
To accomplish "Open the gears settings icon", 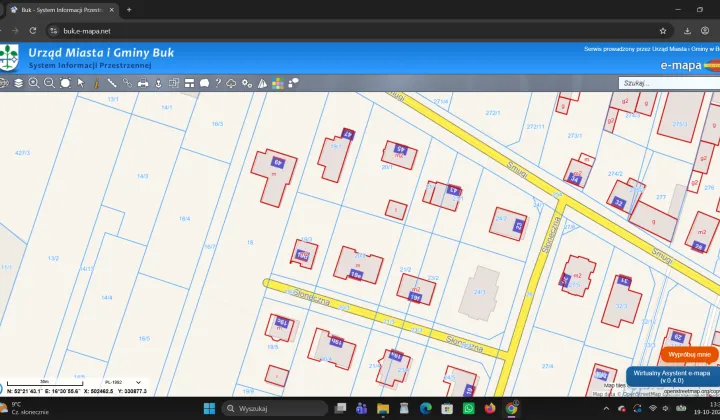I will (x=247, y=83).
